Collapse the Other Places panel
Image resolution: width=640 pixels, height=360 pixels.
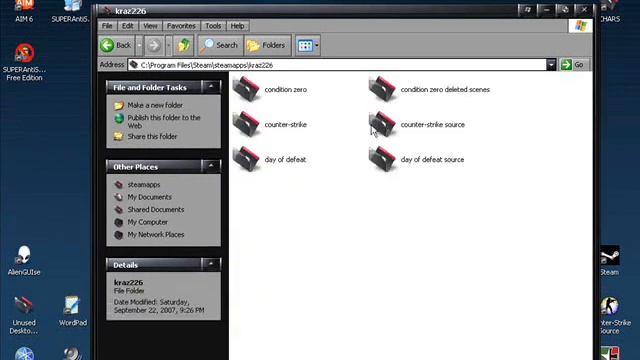(x=211, y=166)
